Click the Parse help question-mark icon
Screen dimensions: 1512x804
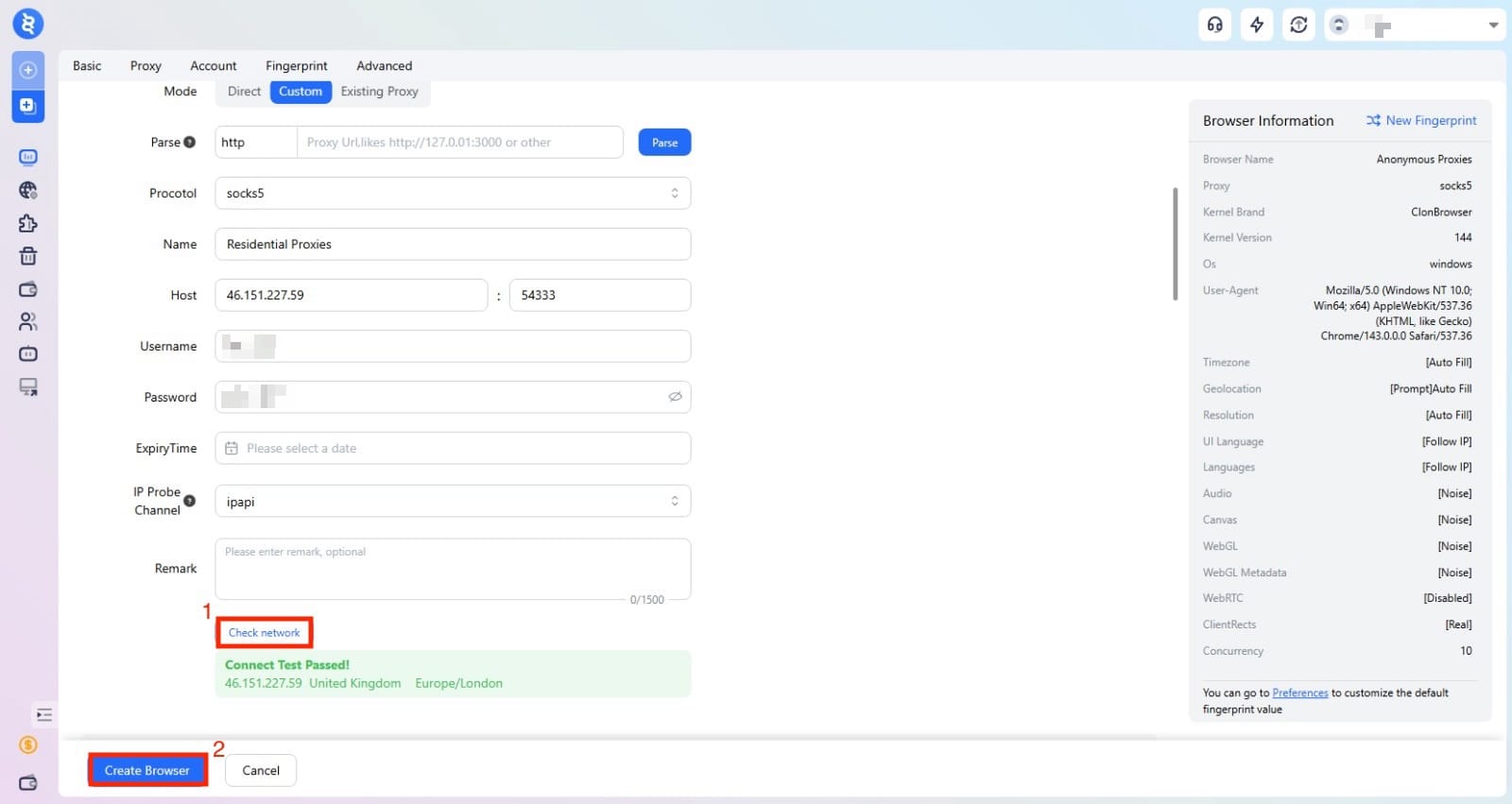pos(190,142)
